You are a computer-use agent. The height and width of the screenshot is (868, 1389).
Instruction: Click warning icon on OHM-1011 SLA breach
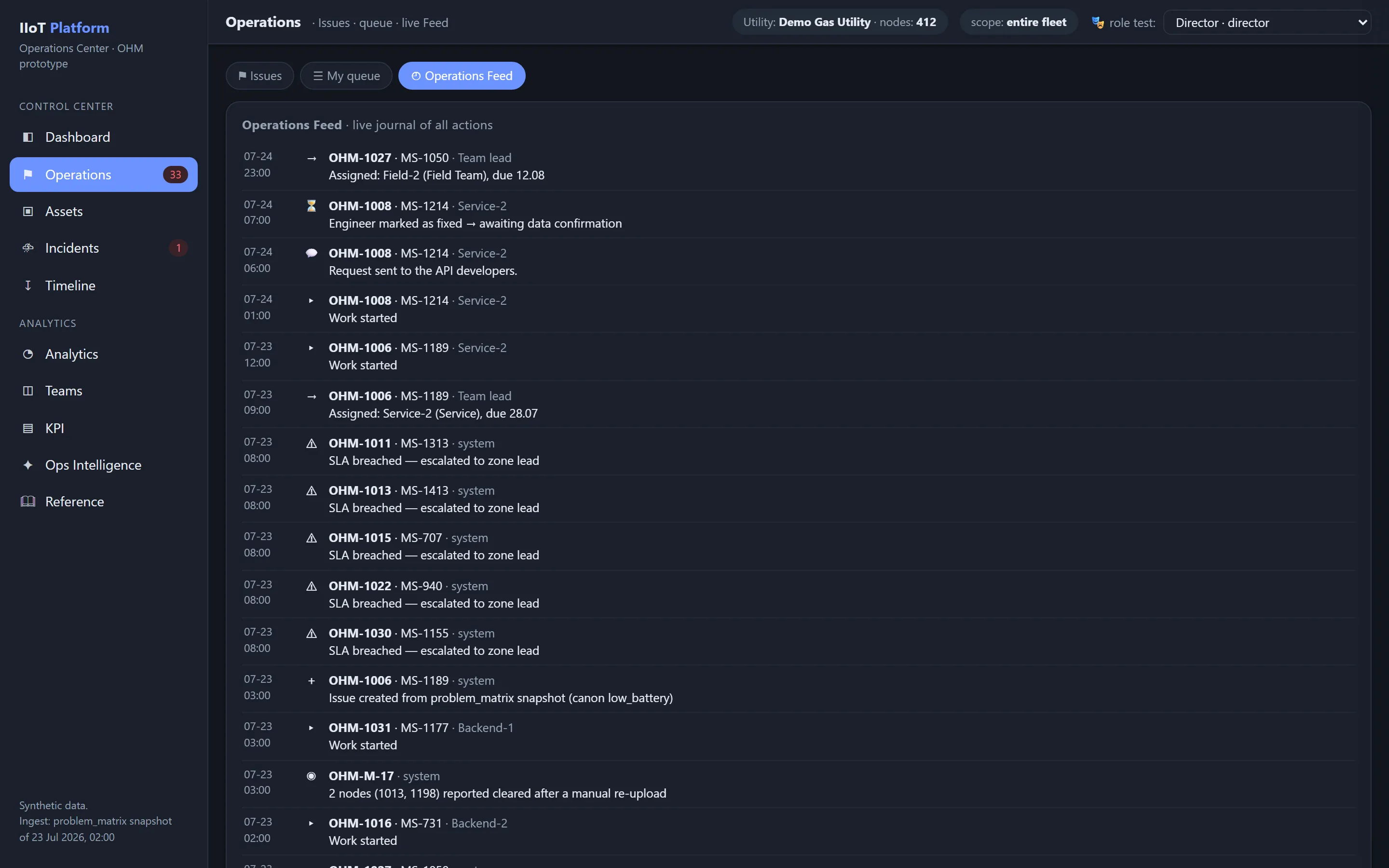tap(312, 444)
